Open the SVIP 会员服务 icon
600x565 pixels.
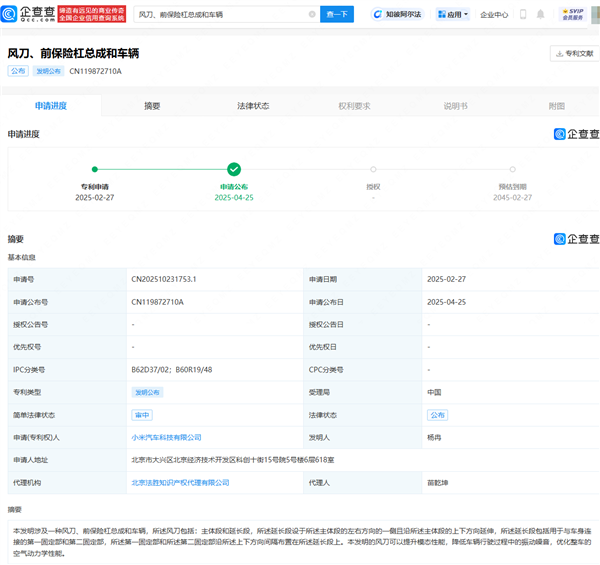(x=573, y=14)
